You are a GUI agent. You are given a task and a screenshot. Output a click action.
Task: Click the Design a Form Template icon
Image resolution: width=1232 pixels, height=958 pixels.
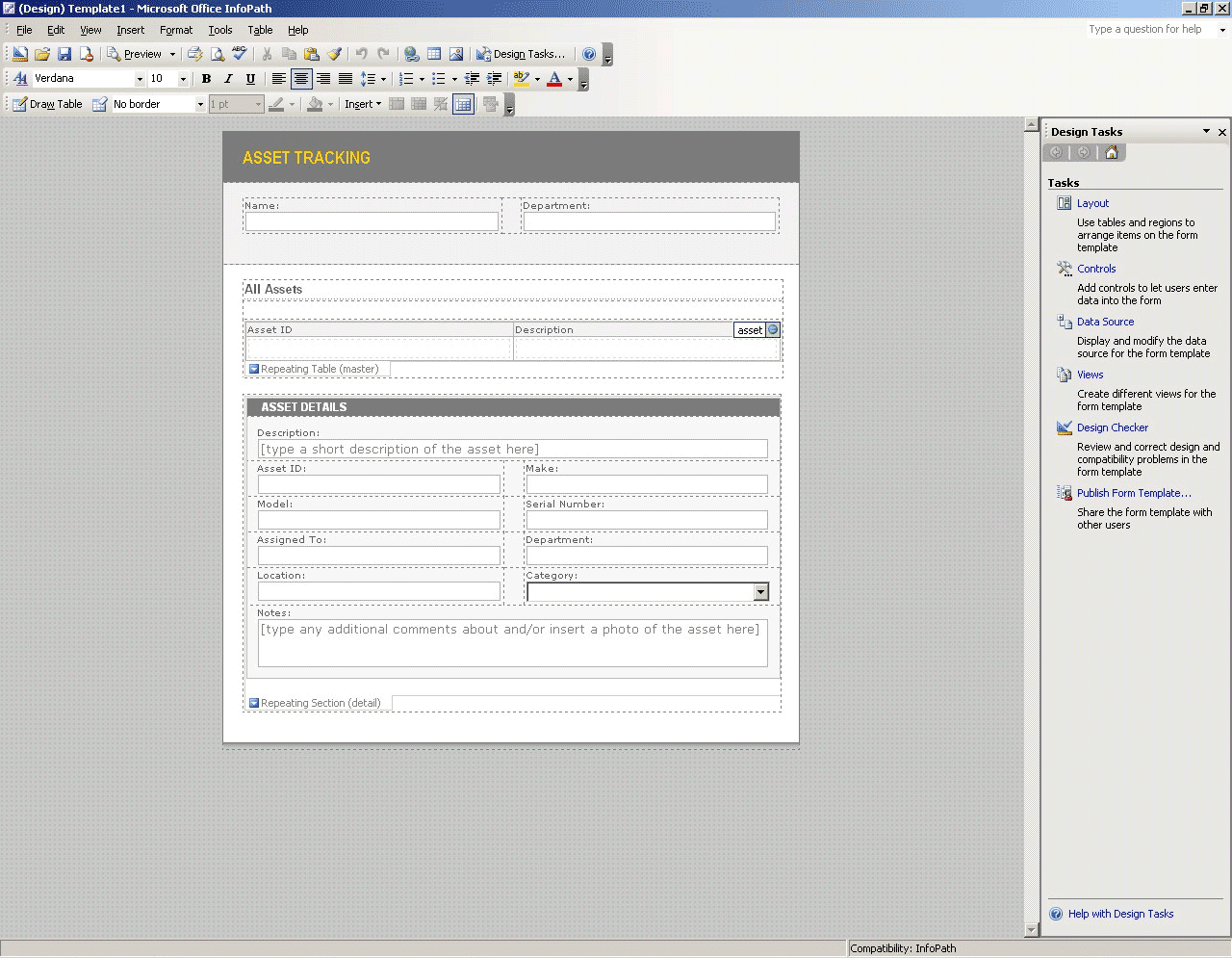point(20,54)
